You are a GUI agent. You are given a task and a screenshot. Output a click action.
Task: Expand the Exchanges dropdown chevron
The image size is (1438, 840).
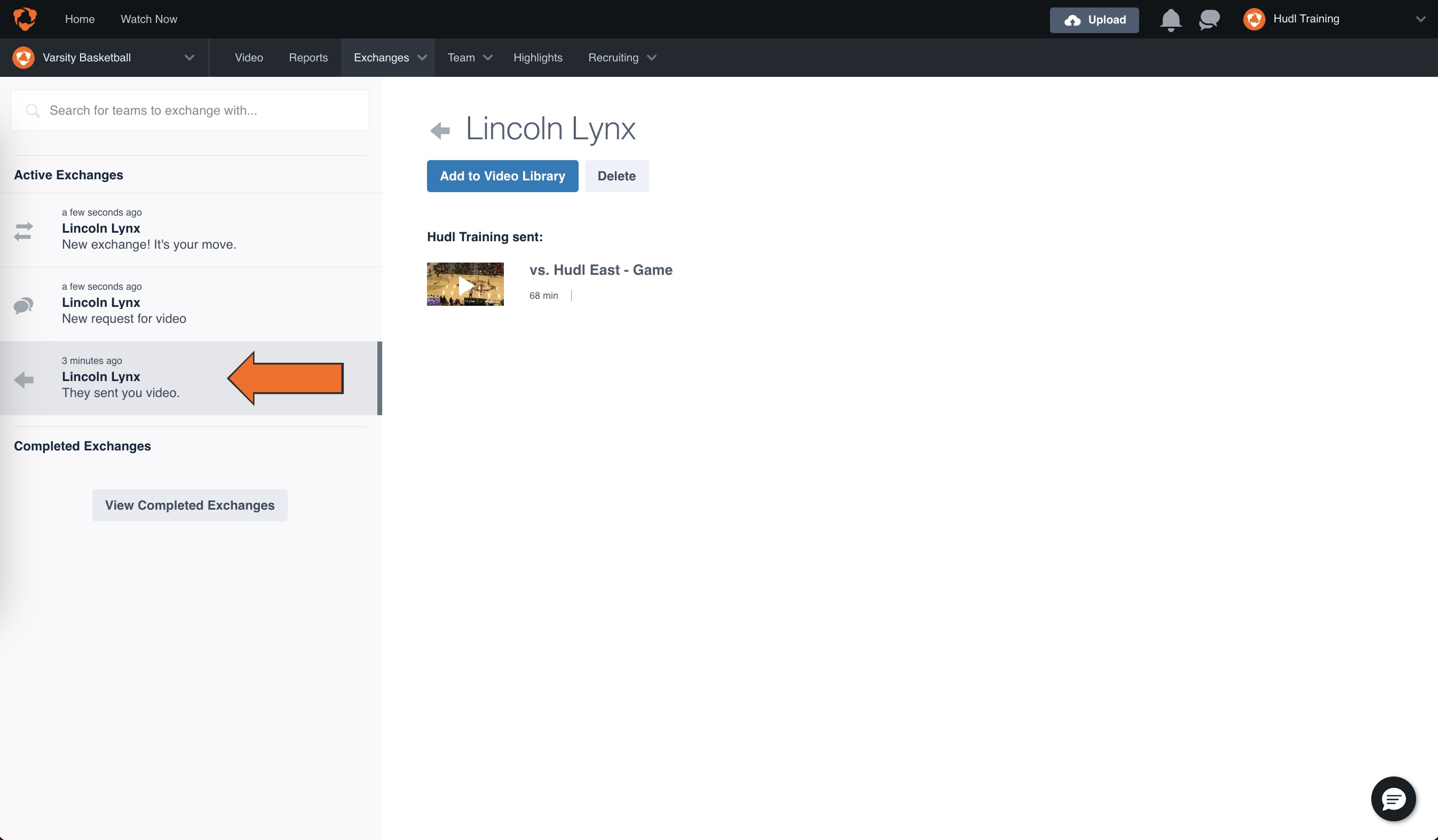click(422, 58)
